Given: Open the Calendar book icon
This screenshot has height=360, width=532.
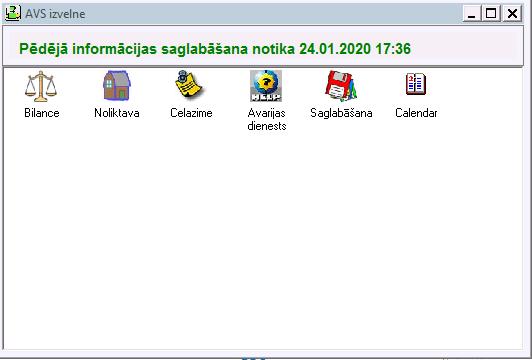Looking at the screenshot, I should (416, 84).
